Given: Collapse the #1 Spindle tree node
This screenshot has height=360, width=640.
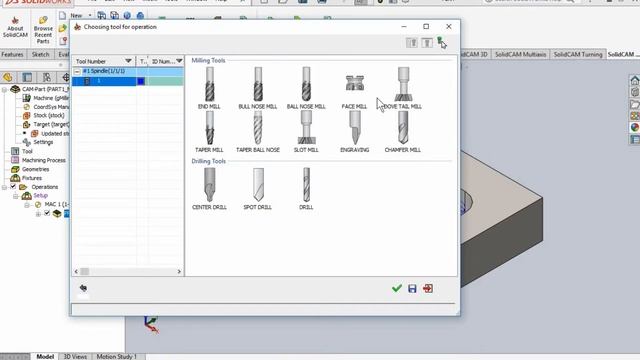Looking at the screenshot, I should [x=77, y=71].
